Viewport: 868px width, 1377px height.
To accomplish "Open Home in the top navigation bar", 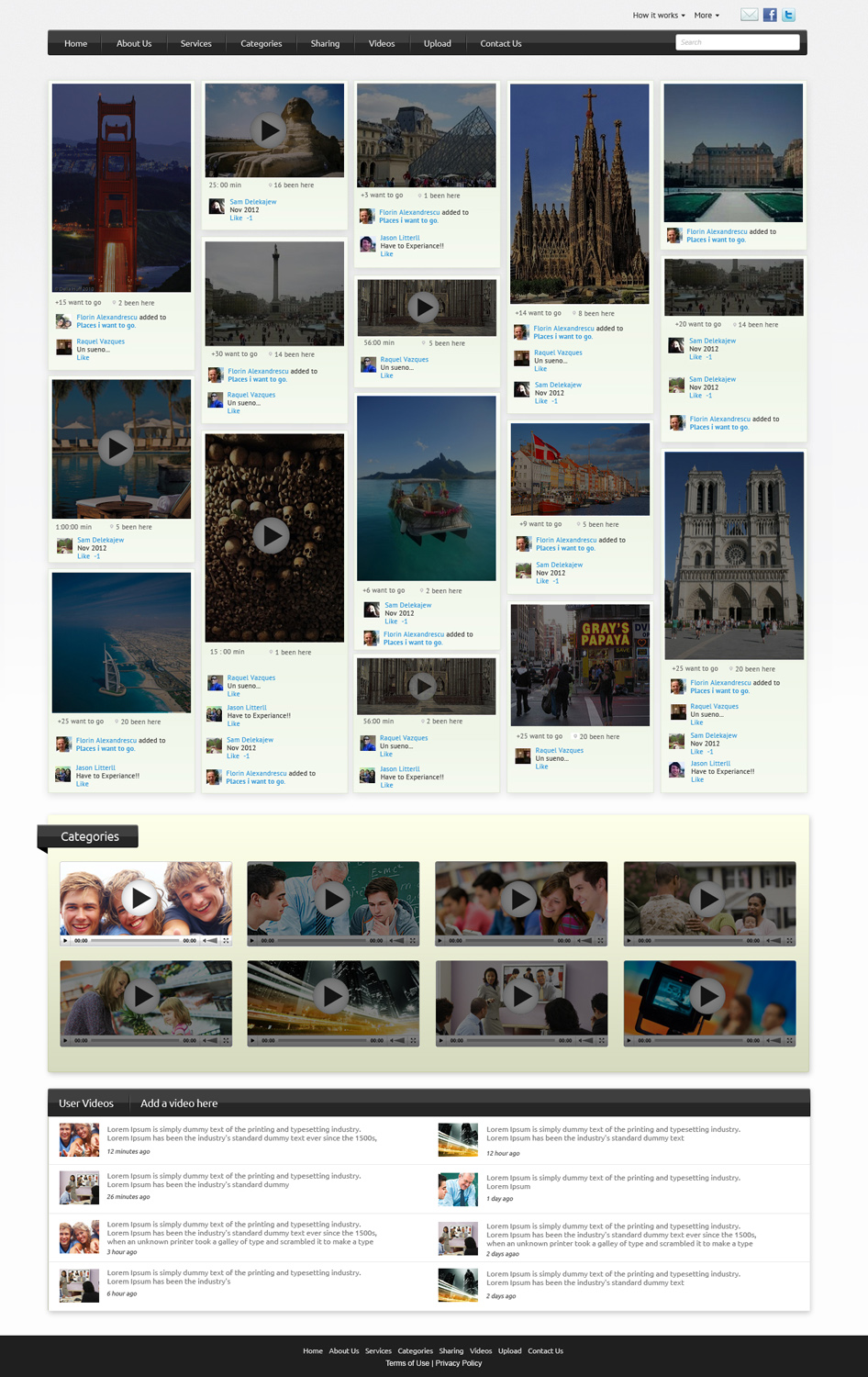I will pos(75,43).
